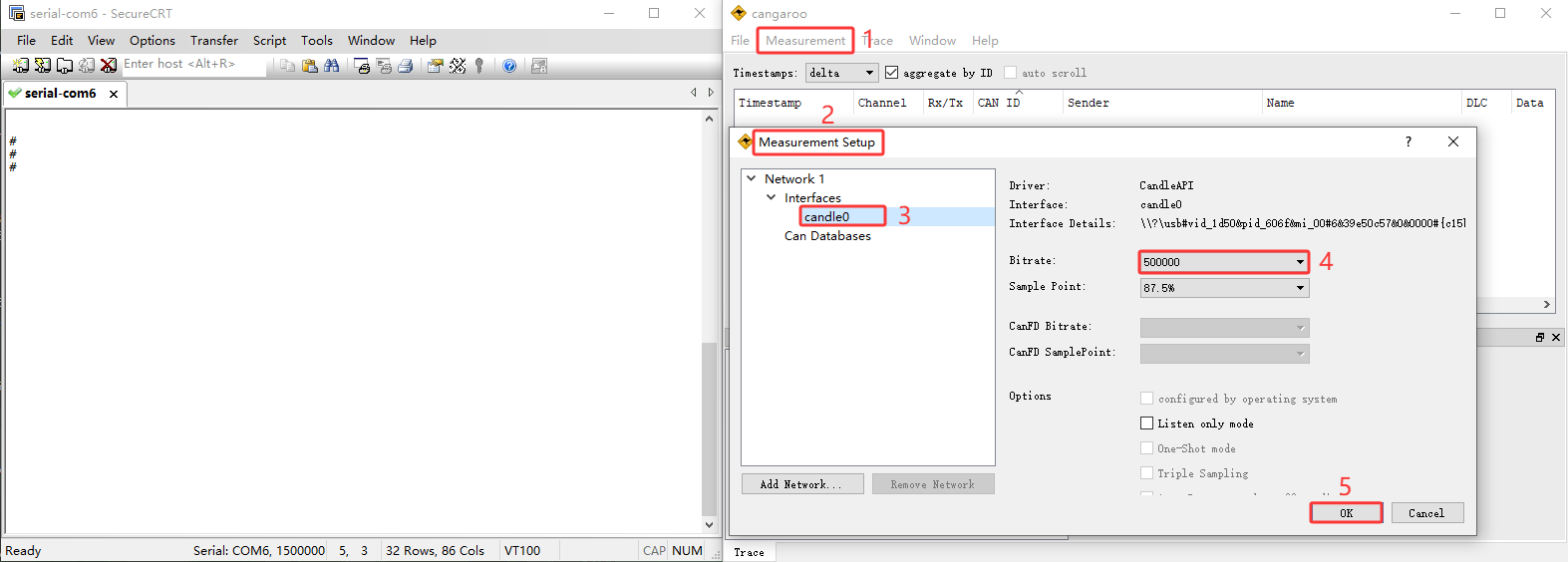Open SecureCRT File menu
The image size is (1568, 562).
[27, 41]
